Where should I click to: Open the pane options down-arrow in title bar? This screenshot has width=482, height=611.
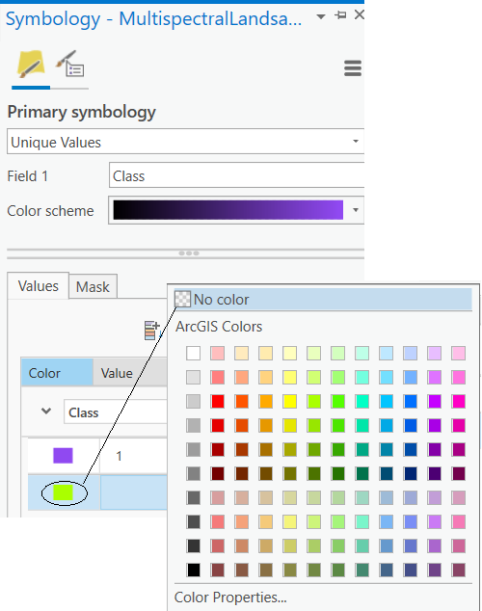321,16
